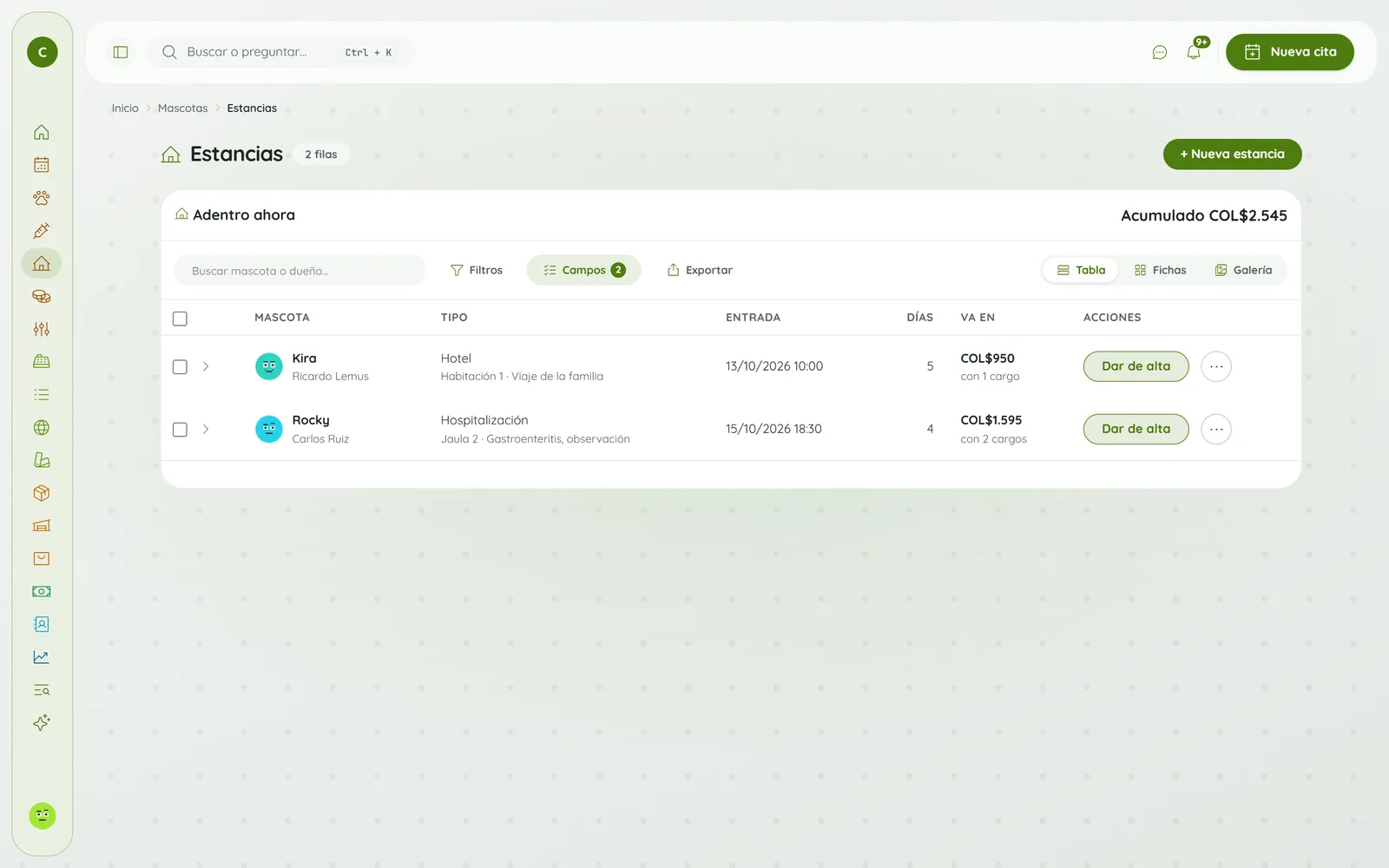Switch to the Tabla view

tap(1081, 270)
